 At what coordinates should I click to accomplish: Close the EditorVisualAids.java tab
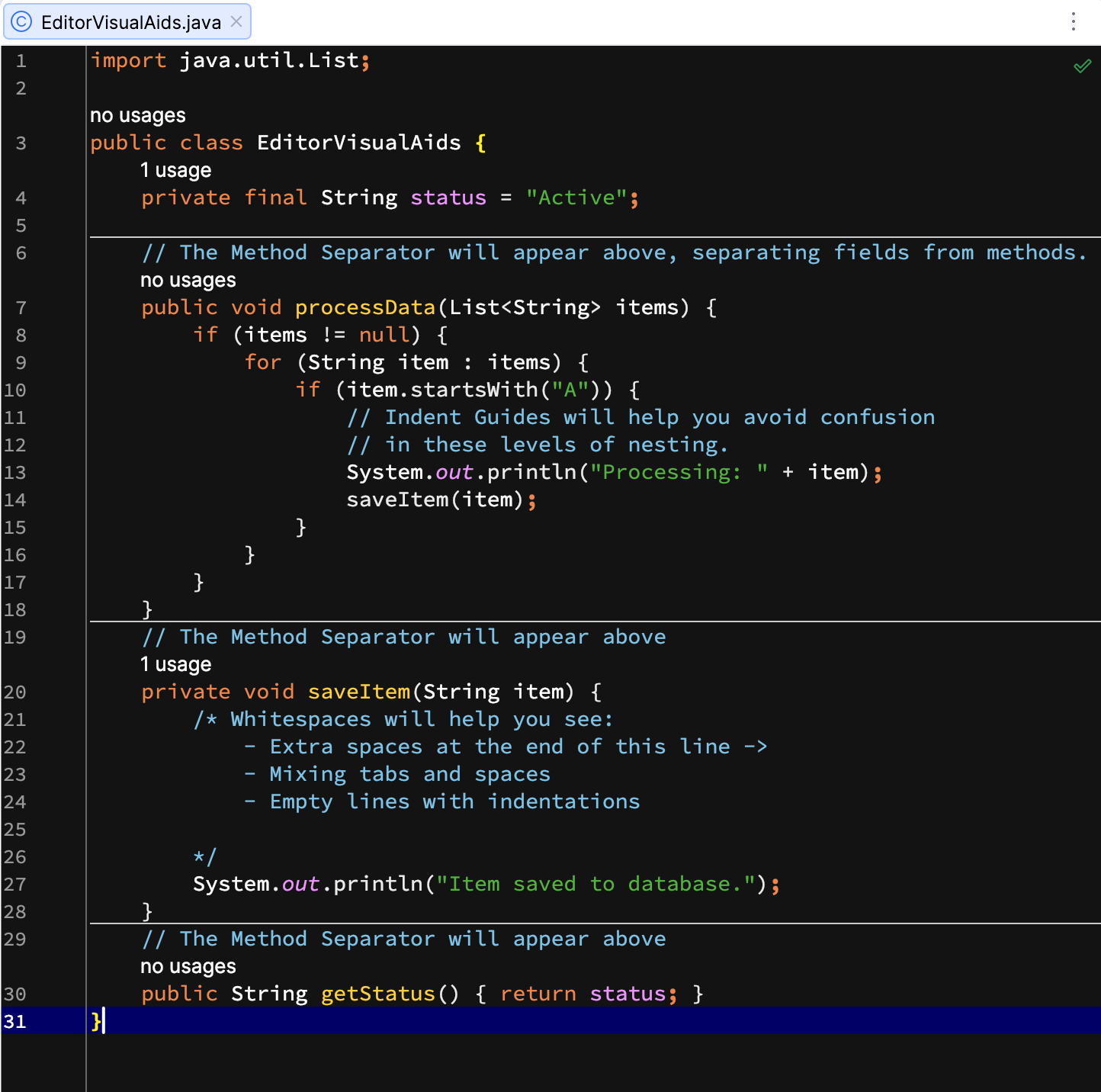tap(236, 21)
